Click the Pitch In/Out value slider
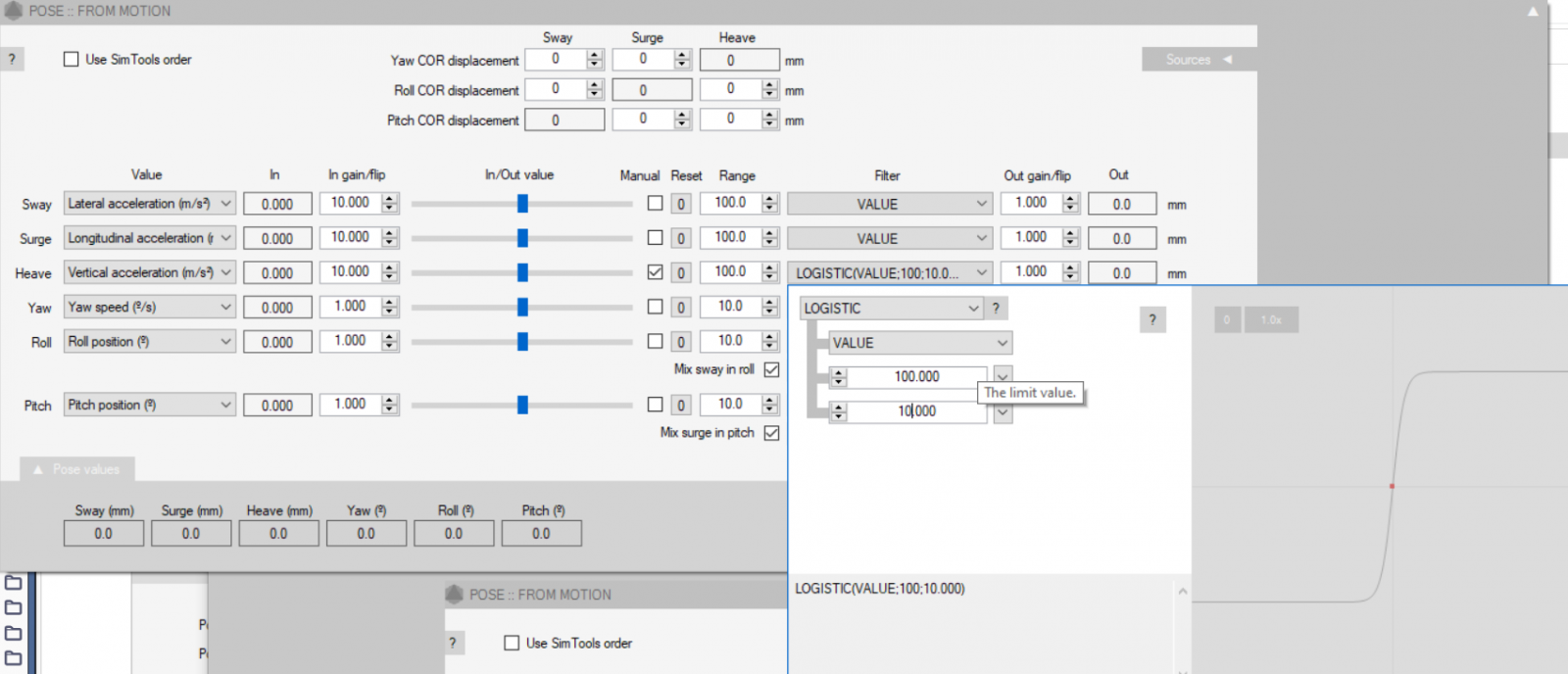1568x674 pixels. [521, 405]
